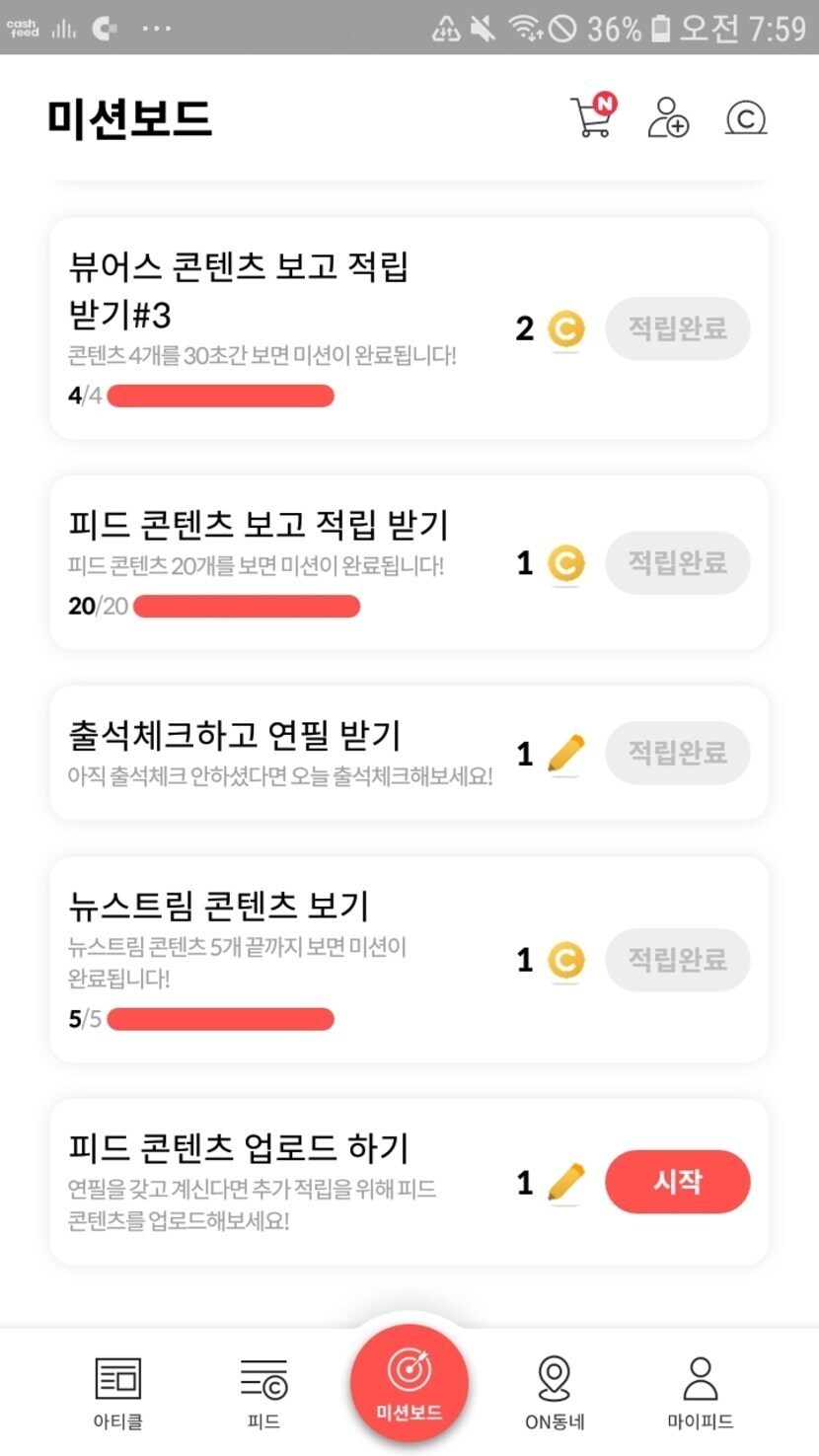Viewport: 819px width, 1456px height.
Task: Tap gold coin in 뷰어스 콘텐츠 mission
Action: click(x=565, y=328)
